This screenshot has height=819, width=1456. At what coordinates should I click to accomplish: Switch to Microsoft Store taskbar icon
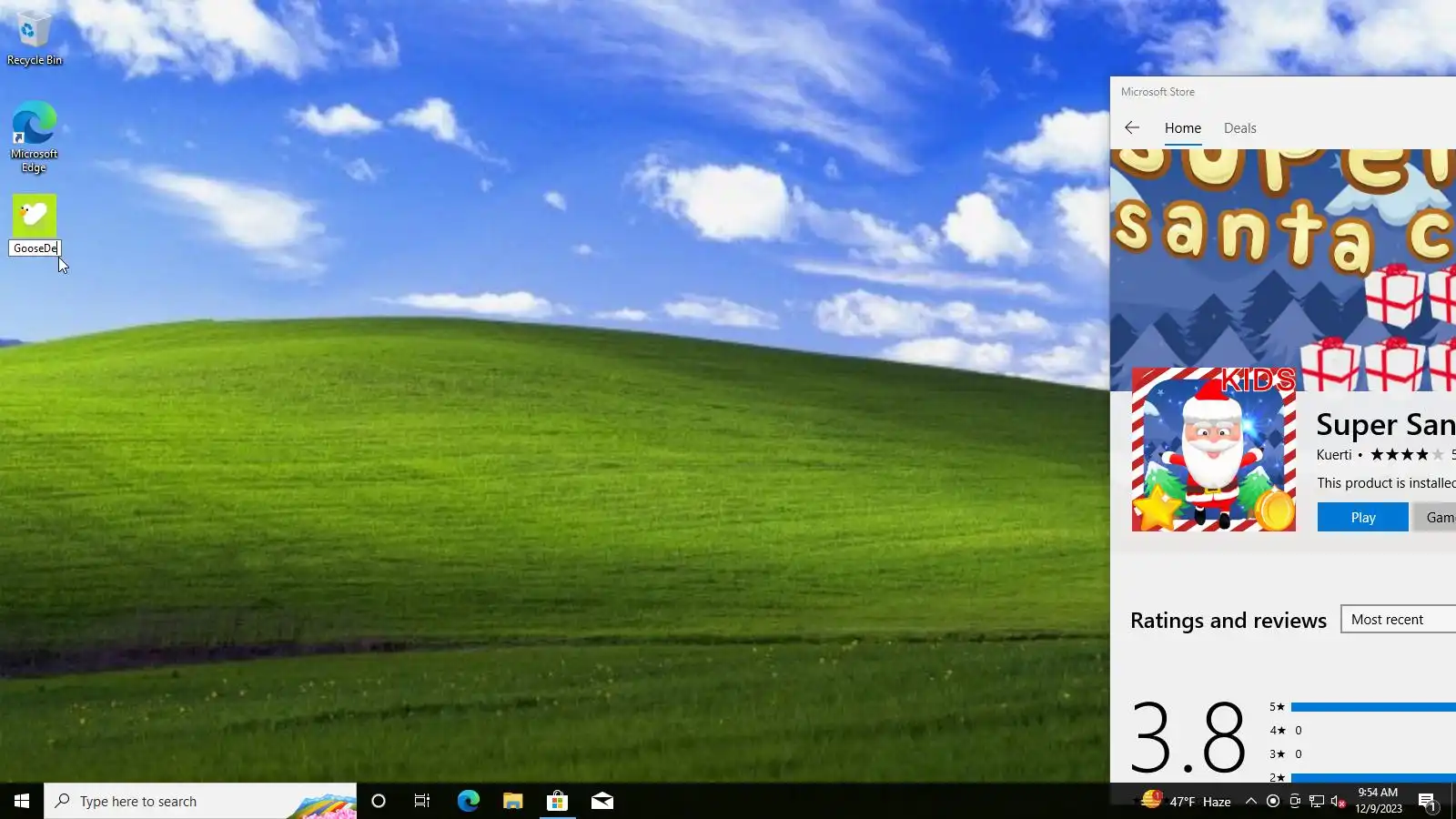click(557, 801)
